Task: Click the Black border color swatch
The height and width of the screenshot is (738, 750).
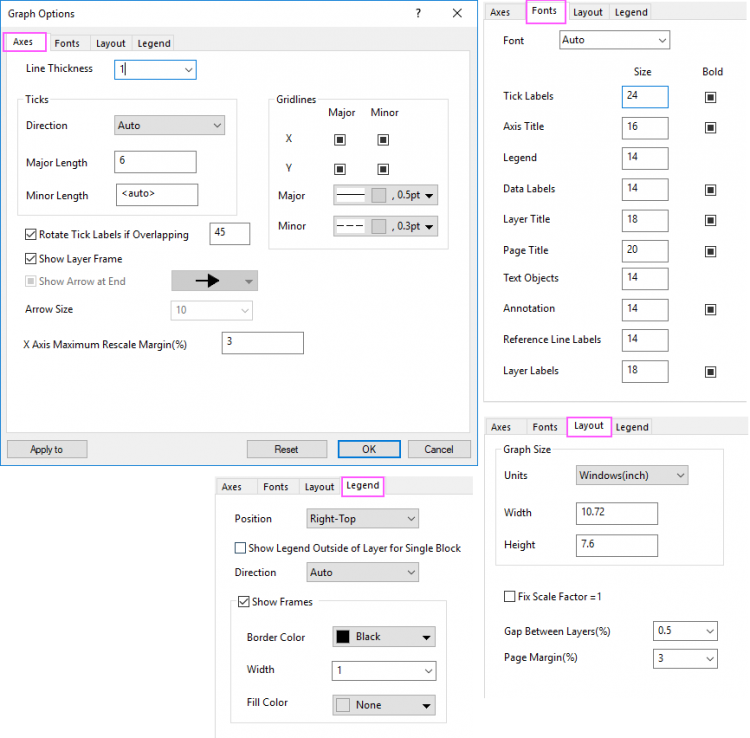Action: (x=343, y=637)
